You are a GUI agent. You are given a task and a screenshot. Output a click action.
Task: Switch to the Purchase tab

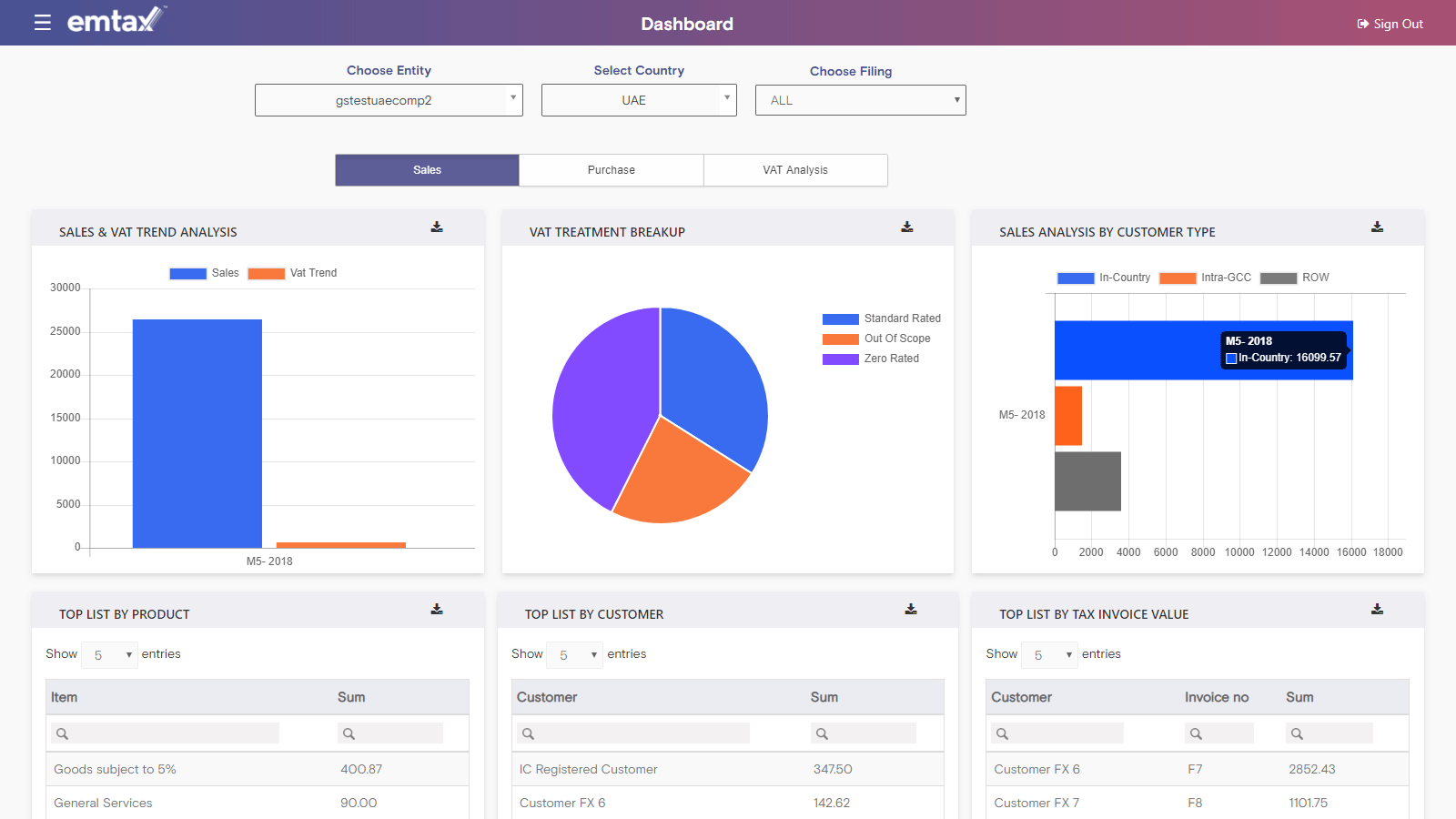pos(612,170)
